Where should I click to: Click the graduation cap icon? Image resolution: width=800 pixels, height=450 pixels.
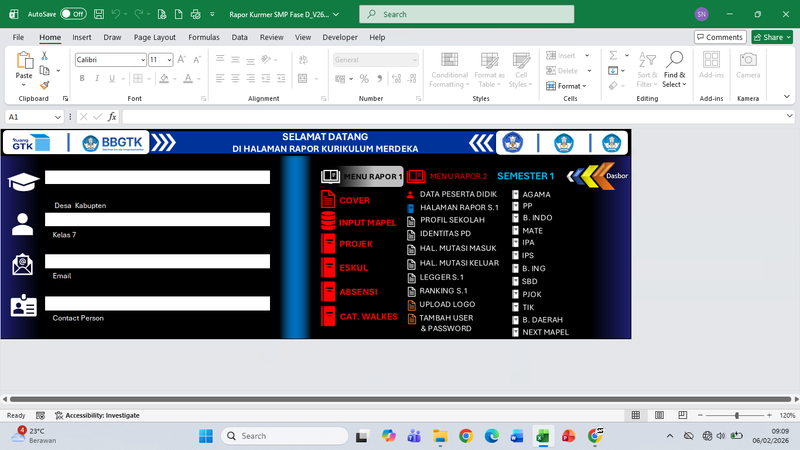coord(23,182)
